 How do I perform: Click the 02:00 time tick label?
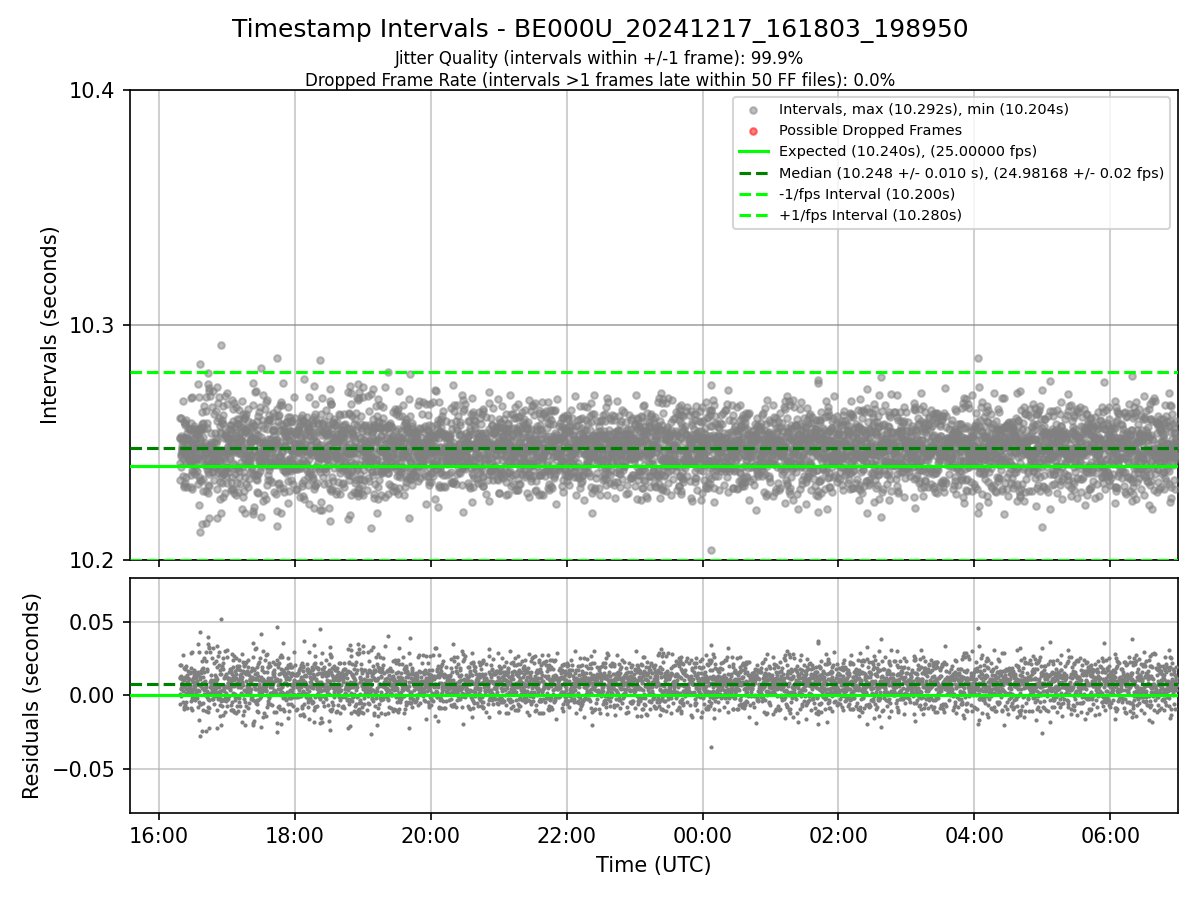pyautogui.click(x=838, y=836)
